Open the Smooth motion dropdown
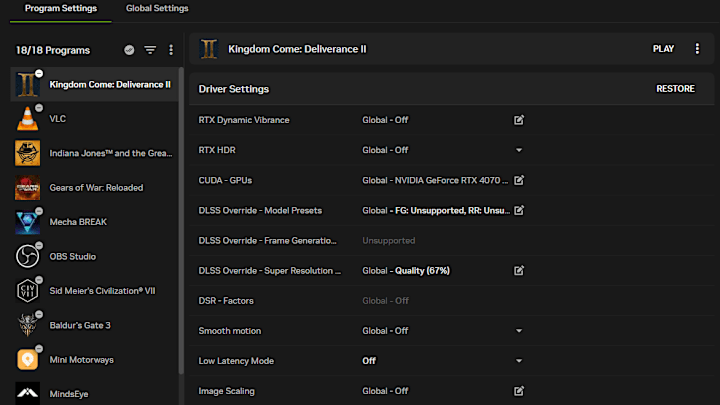The height and width of the screenshot is (405, 720). [x=518, y=331]
